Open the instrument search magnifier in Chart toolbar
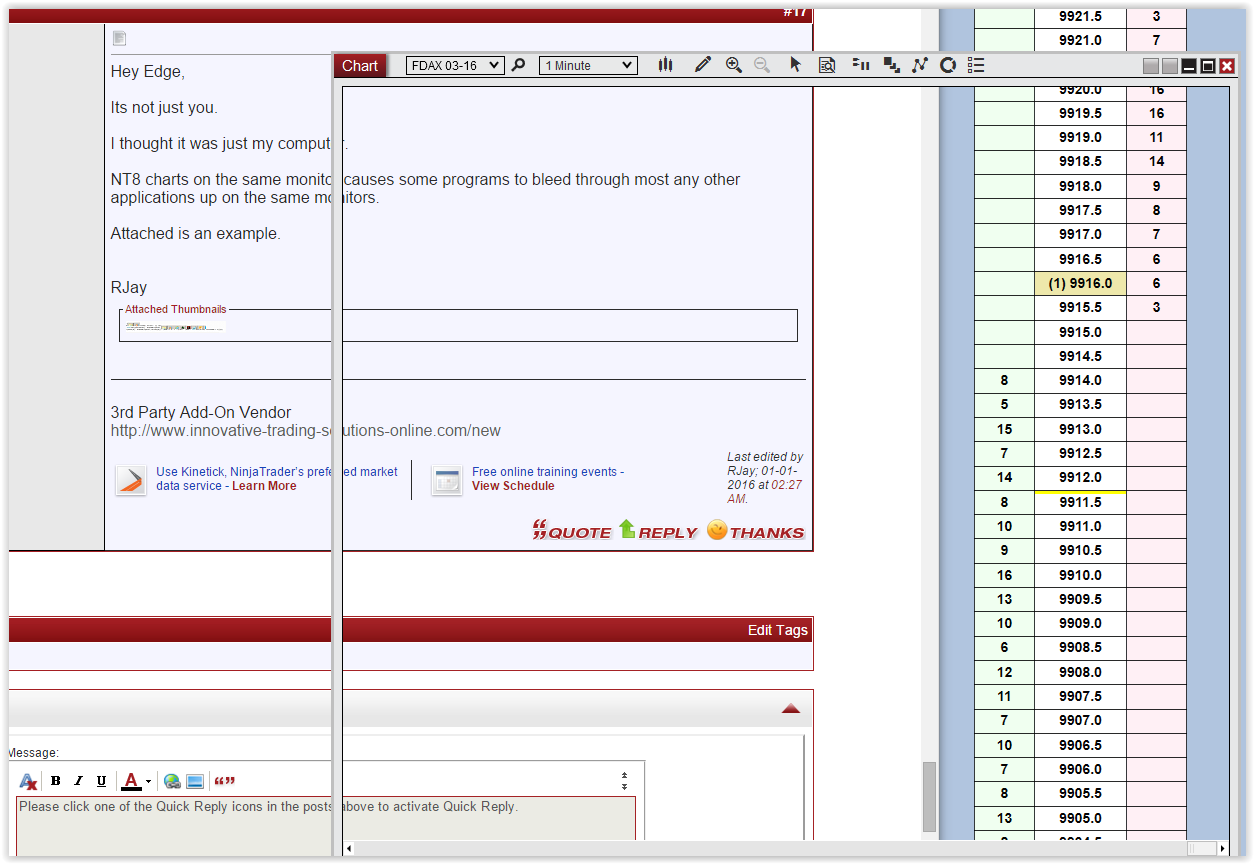The image size is (1254, 864). pyautogui.click(x=518, y=65)
